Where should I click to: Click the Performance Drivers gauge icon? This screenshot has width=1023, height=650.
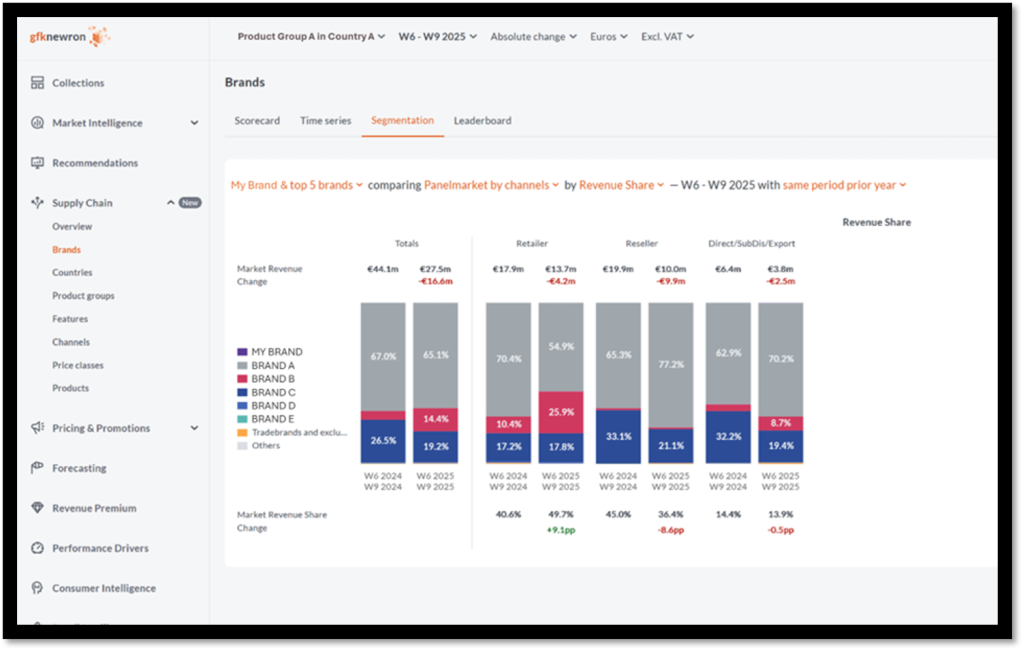[x=37, y=548]
